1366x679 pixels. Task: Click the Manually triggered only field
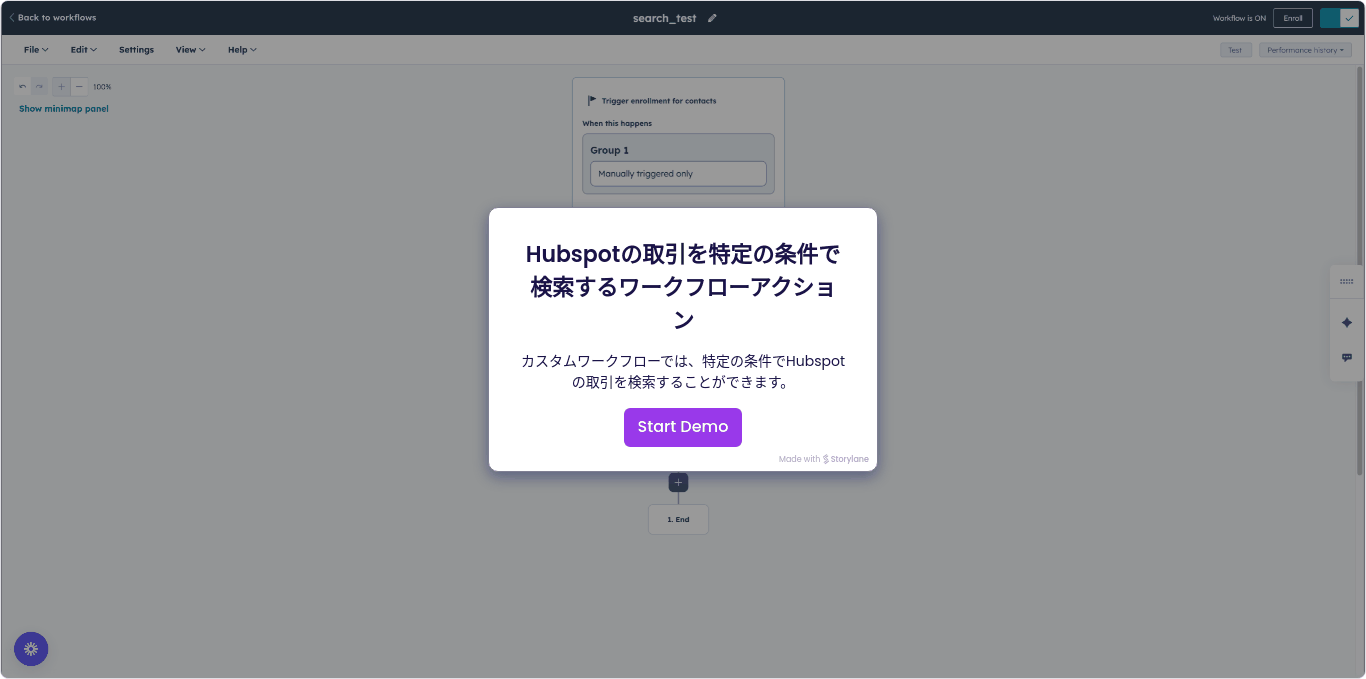[x=678, y=174]
